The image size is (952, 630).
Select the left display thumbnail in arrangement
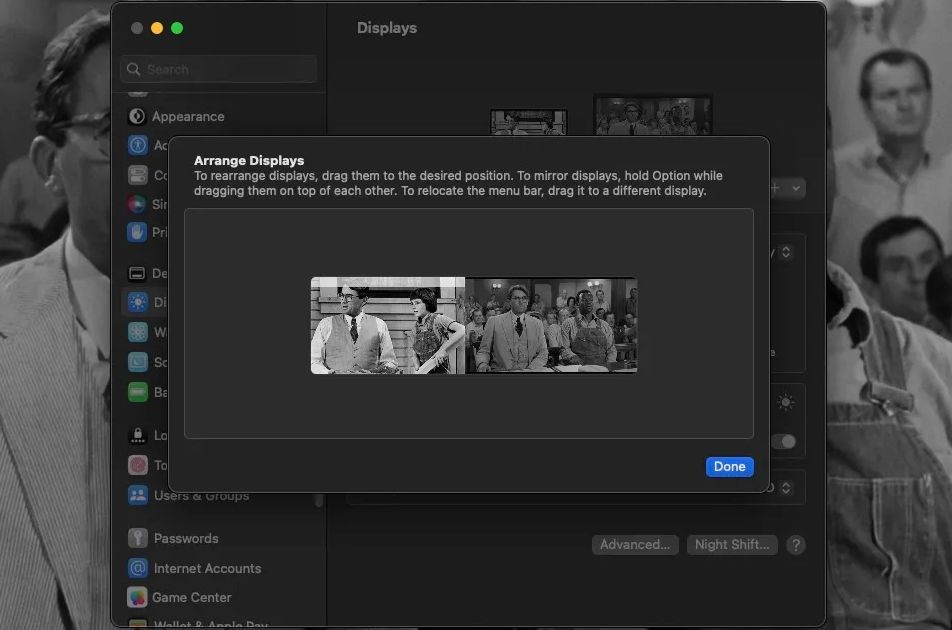pyautogui.click(x=388, y=325)
